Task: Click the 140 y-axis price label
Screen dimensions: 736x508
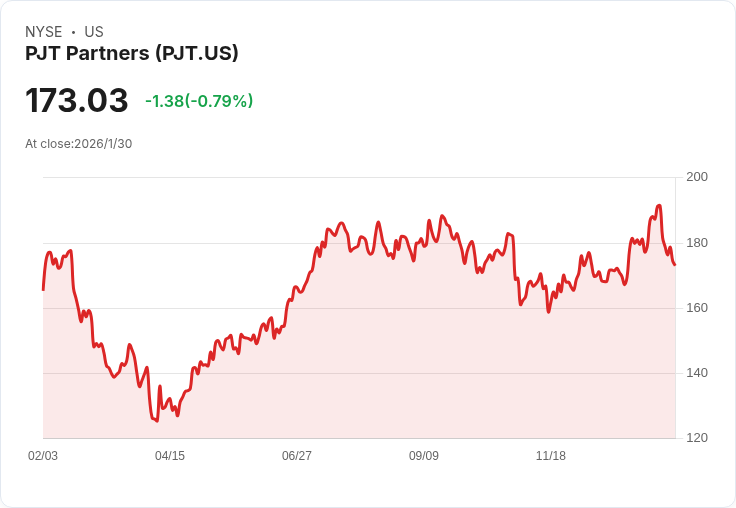Action: click(697, 373)
